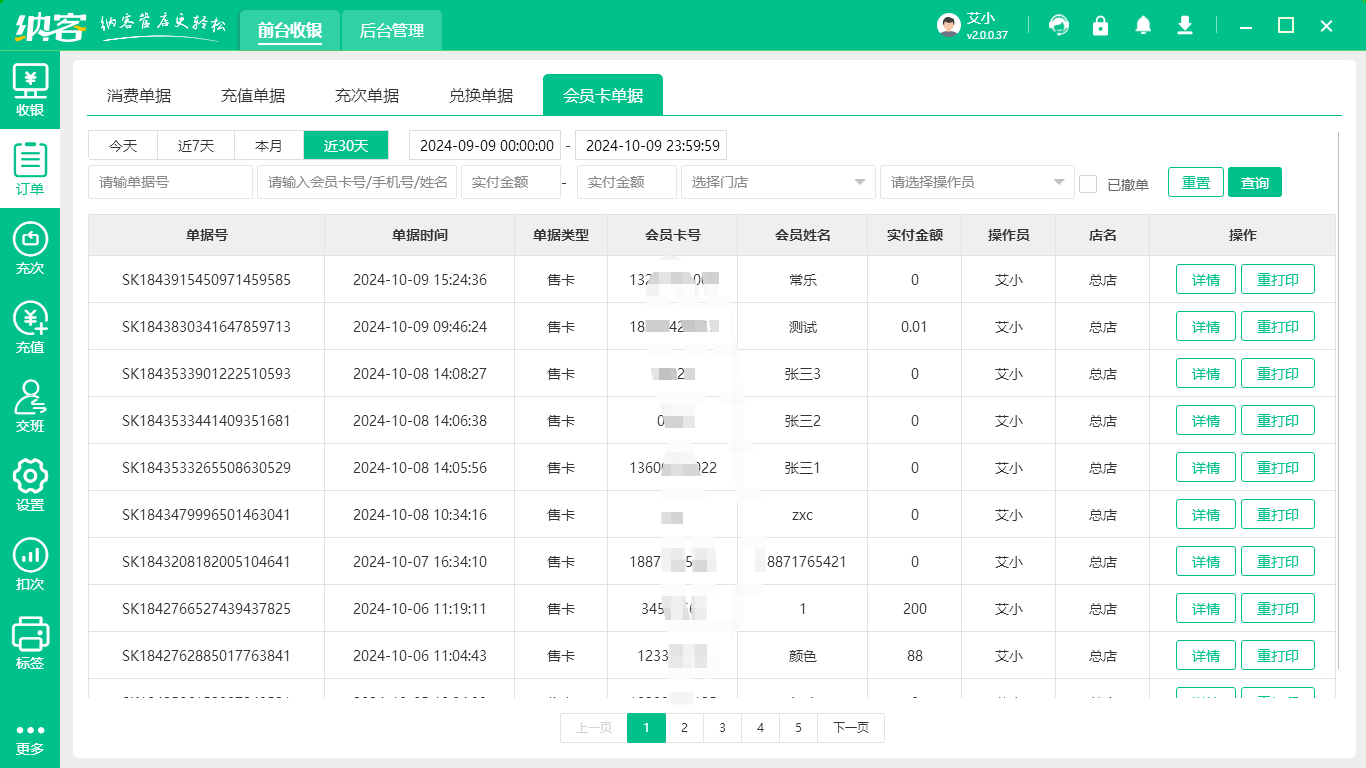The height and width of the screenshot is (768, 1366).
Task: Open the 充值单据 tab
Action: (x=253, y=96)
